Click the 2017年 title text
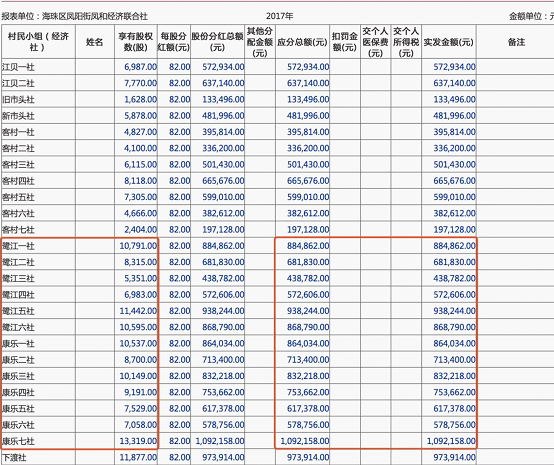 click(x=279, y=16)
